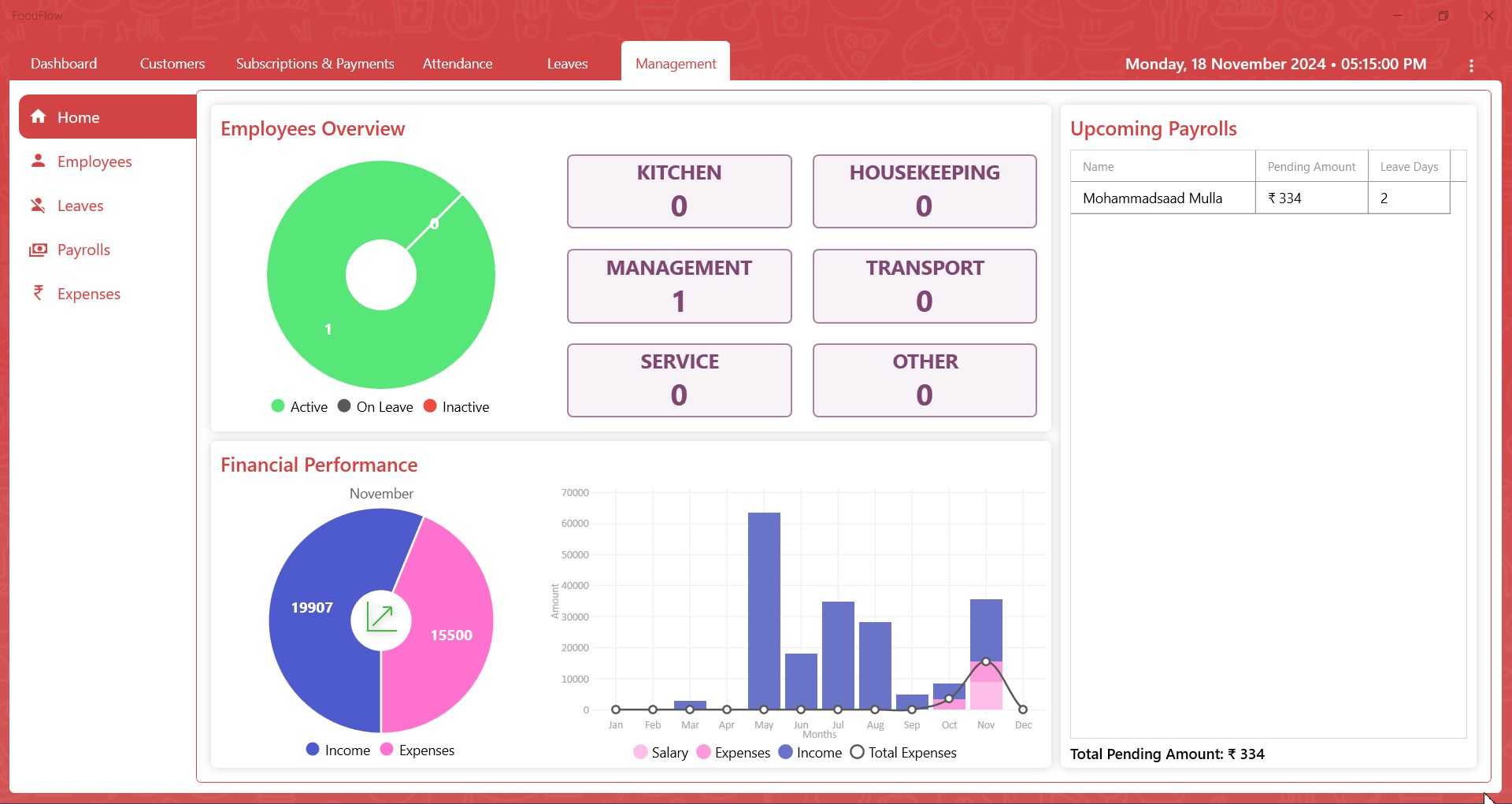Toggle Inactive legend entry
Image resolution: width=1512 pixels, height=804 pixels.
coord(457,406)
